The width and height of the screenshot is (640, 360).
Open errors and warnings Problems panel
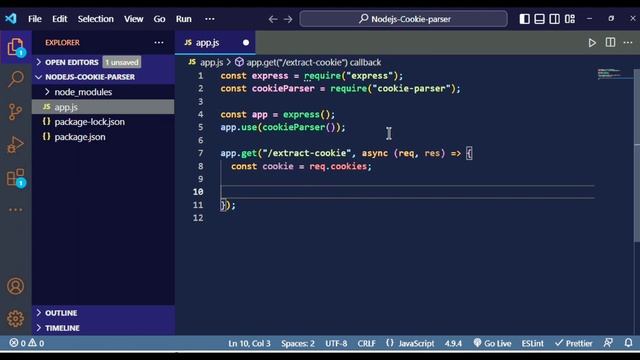pos(27,343)
